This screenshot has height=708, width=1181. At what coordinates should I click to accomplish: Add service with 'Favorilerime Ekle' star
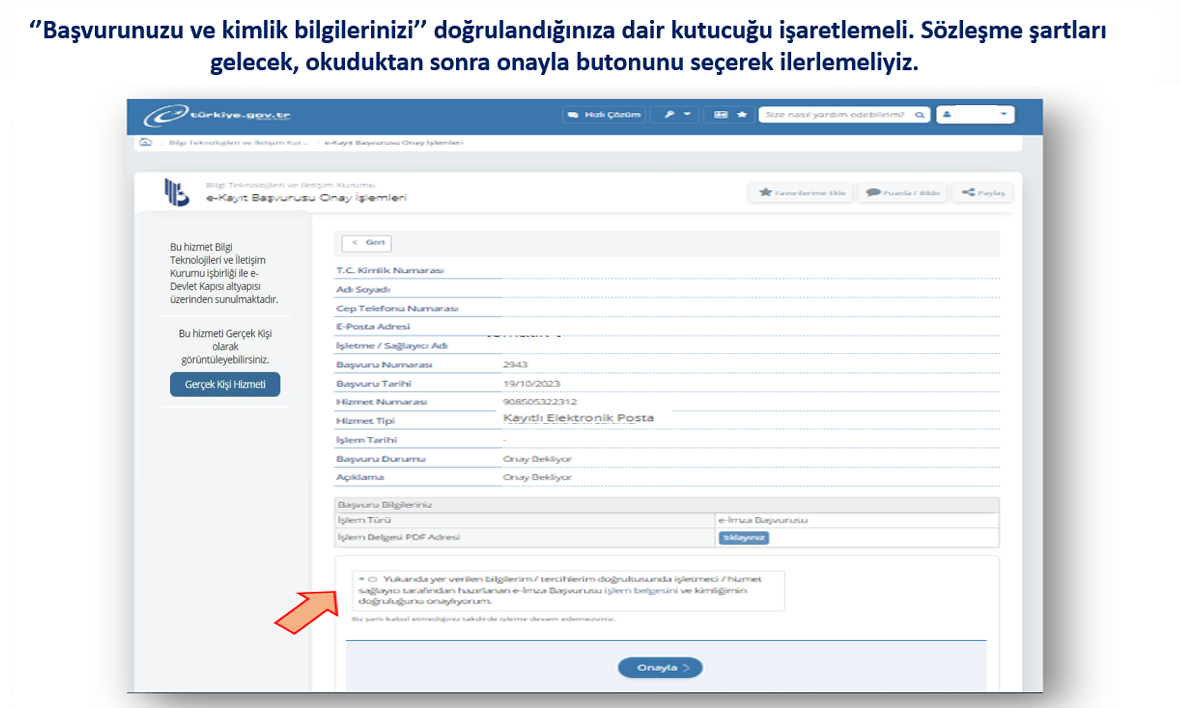[802, 193]
